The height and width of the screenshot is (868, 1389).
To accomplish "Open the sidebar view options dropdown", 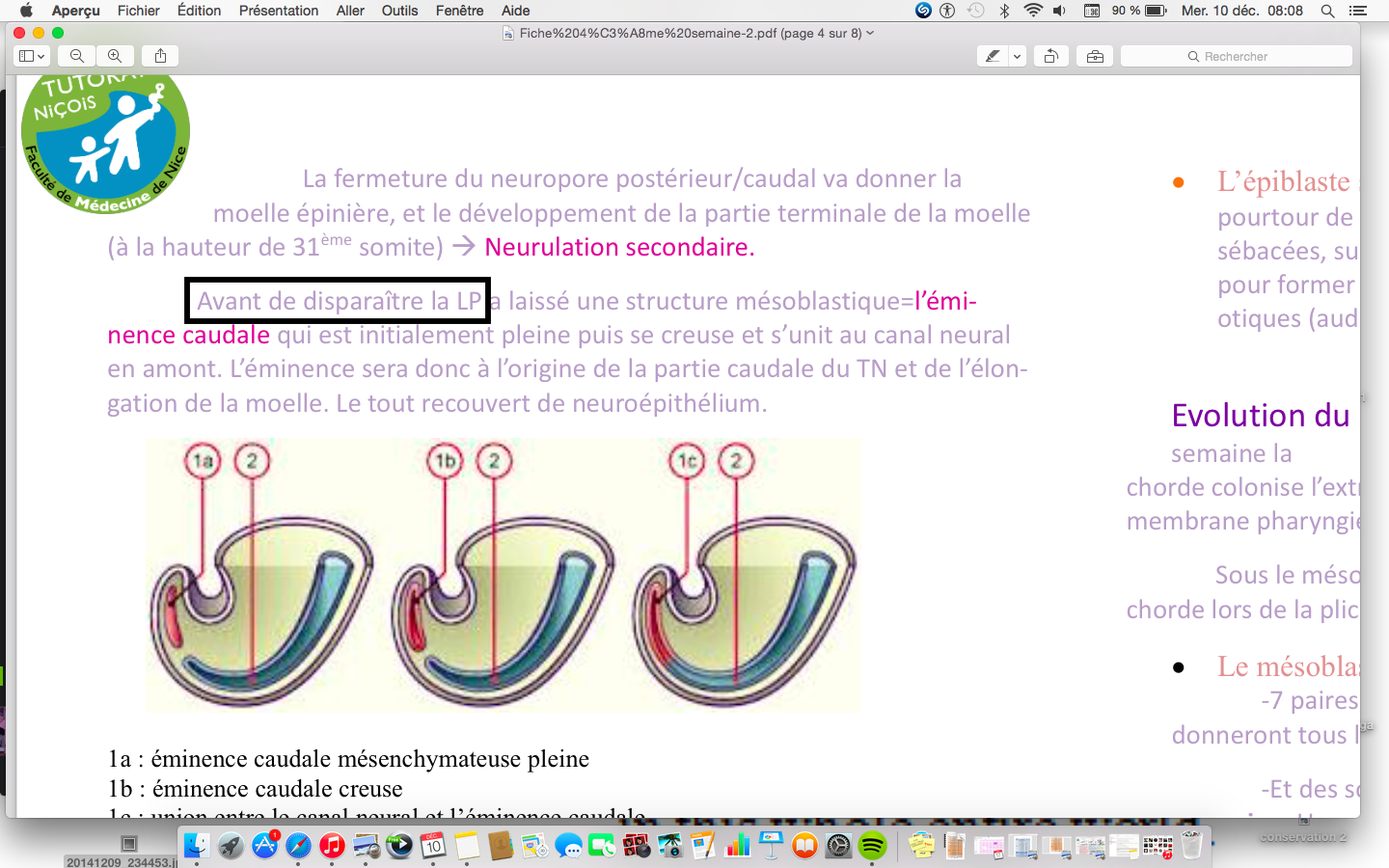I will click(32, 56).
